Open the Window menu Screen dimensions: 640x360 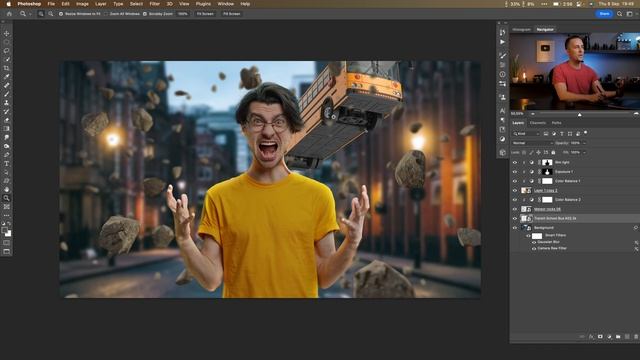click(225, 4)
